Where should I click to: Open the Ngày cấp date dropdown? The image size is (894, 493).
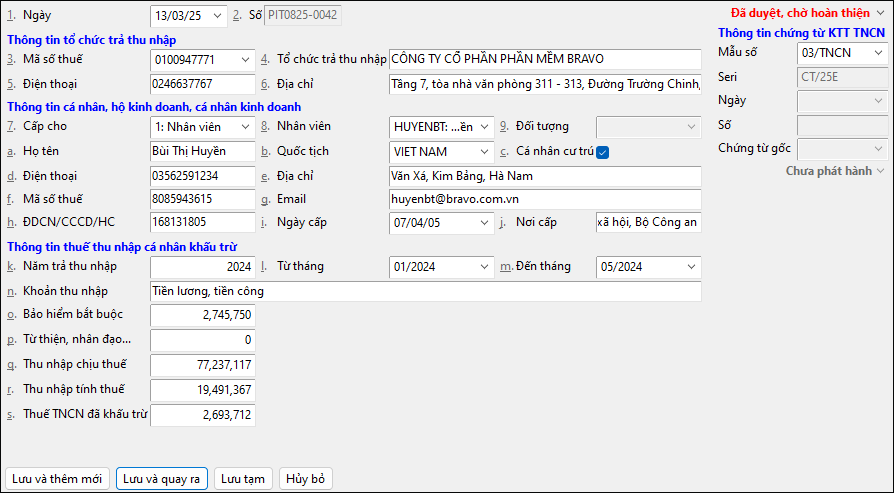pyautogui.click(x=485, y=222)
